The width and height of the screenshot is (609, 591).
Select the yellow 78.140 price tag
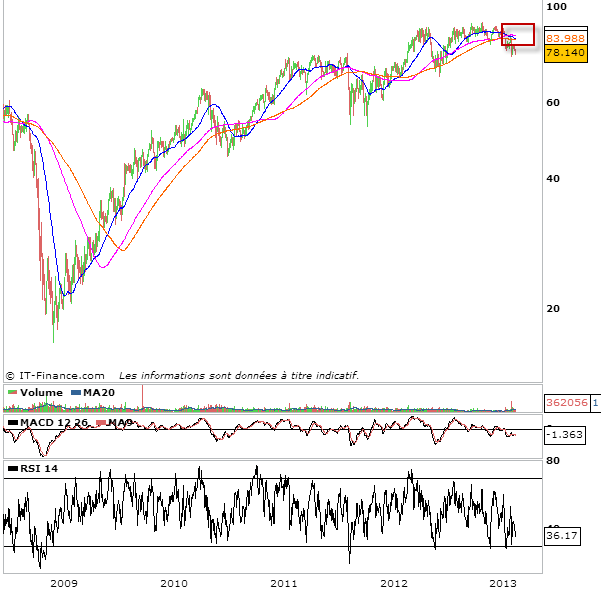click(x=565, y=53)
